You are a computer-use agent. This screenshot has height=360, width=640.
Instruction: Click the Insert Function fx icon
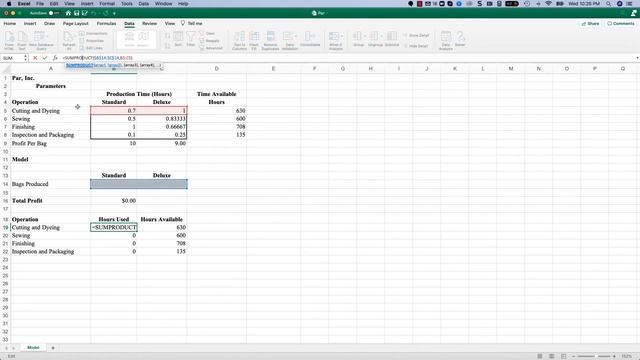point(55,58)
